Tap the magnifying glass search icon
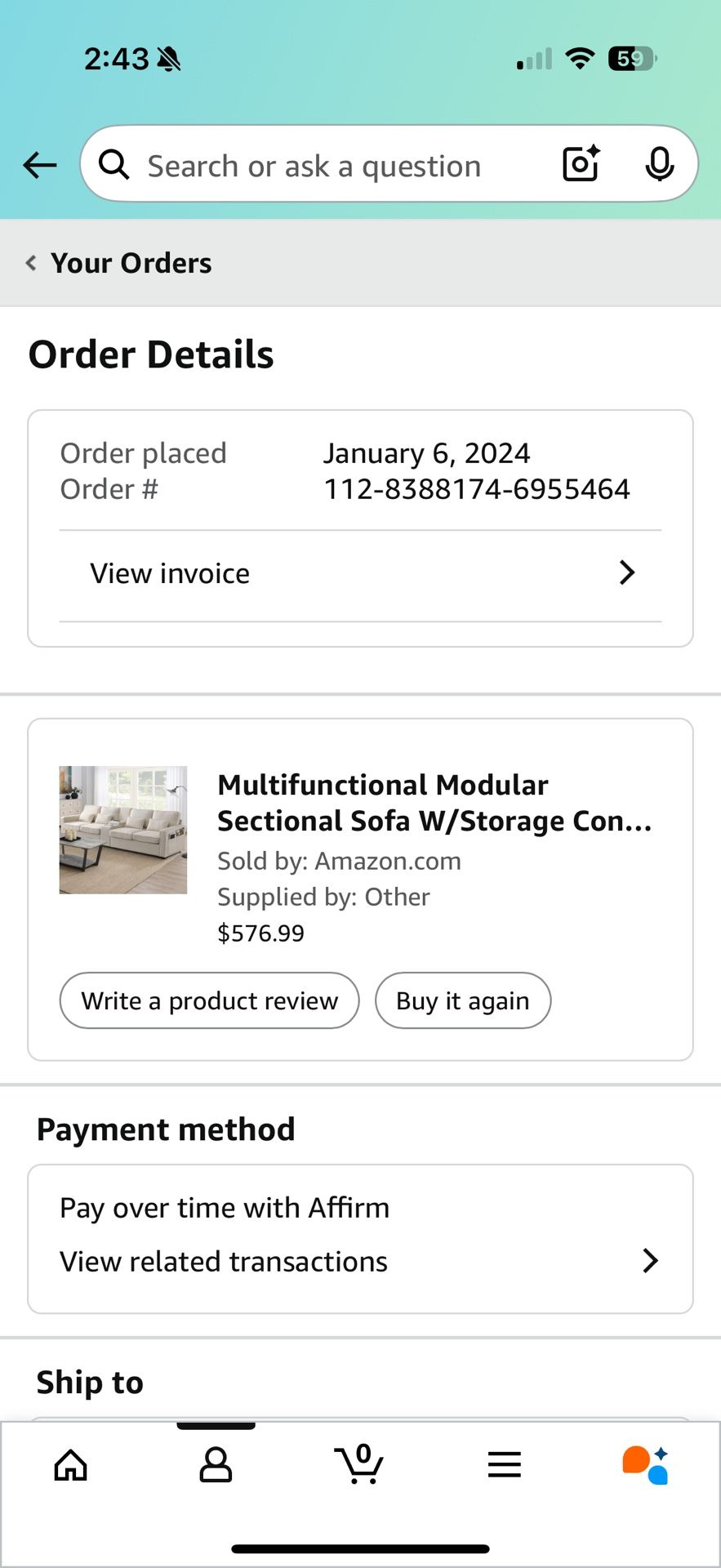Image resolution: width=721 pixels, height=1568 pixels. pos(113,165)
